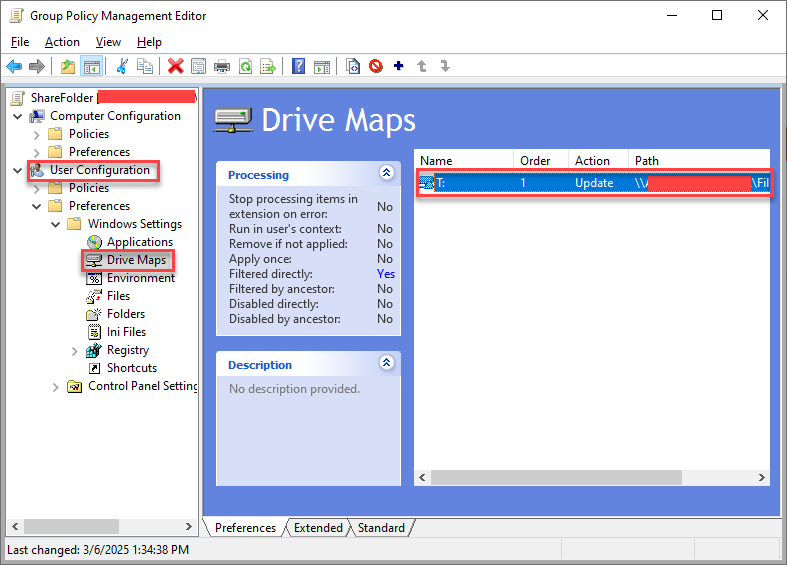The height and width of the screenshot is (565, 787).
Task: Expand Policies under Computer Configuration
Action: 37,134
